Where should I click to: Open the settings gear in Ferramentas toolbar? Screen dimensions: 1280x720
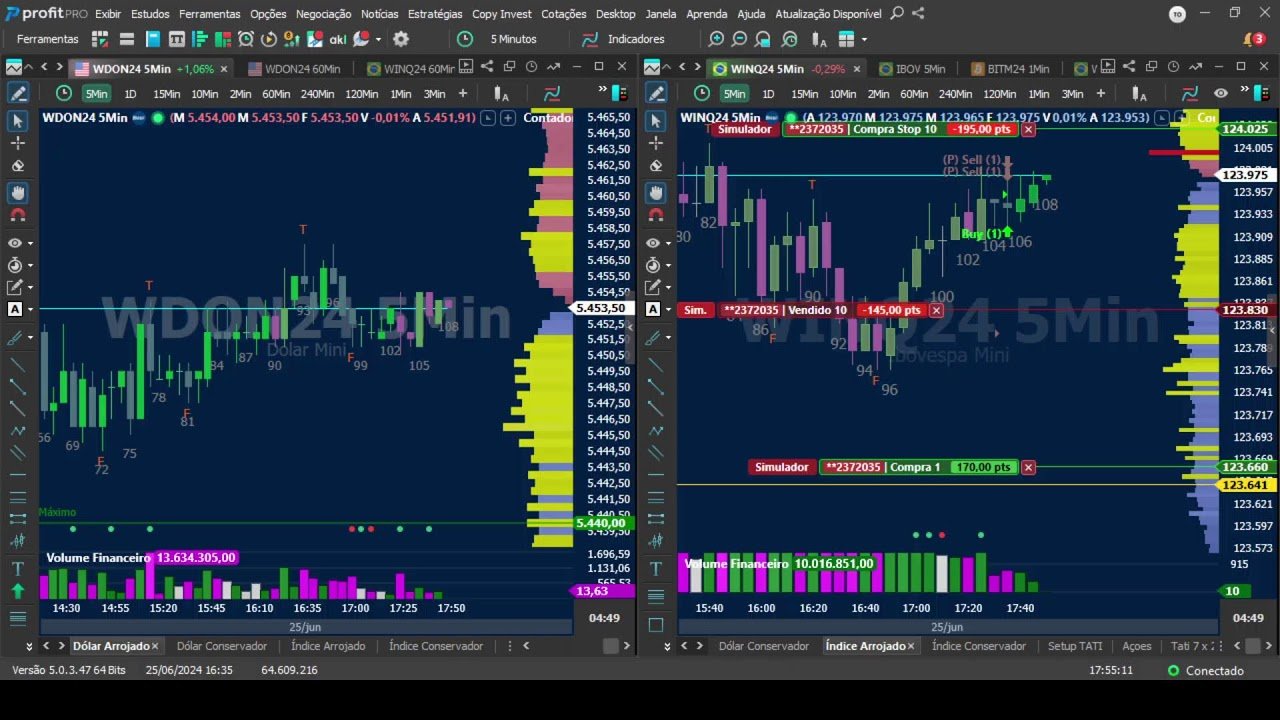[401, 39]
